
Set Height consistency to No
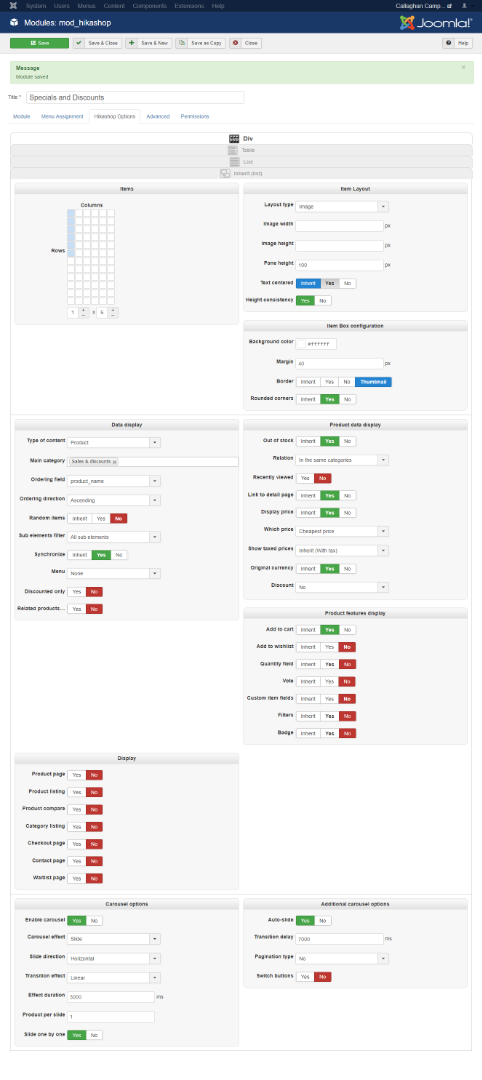pyautogui.click(x=323, y=300)
